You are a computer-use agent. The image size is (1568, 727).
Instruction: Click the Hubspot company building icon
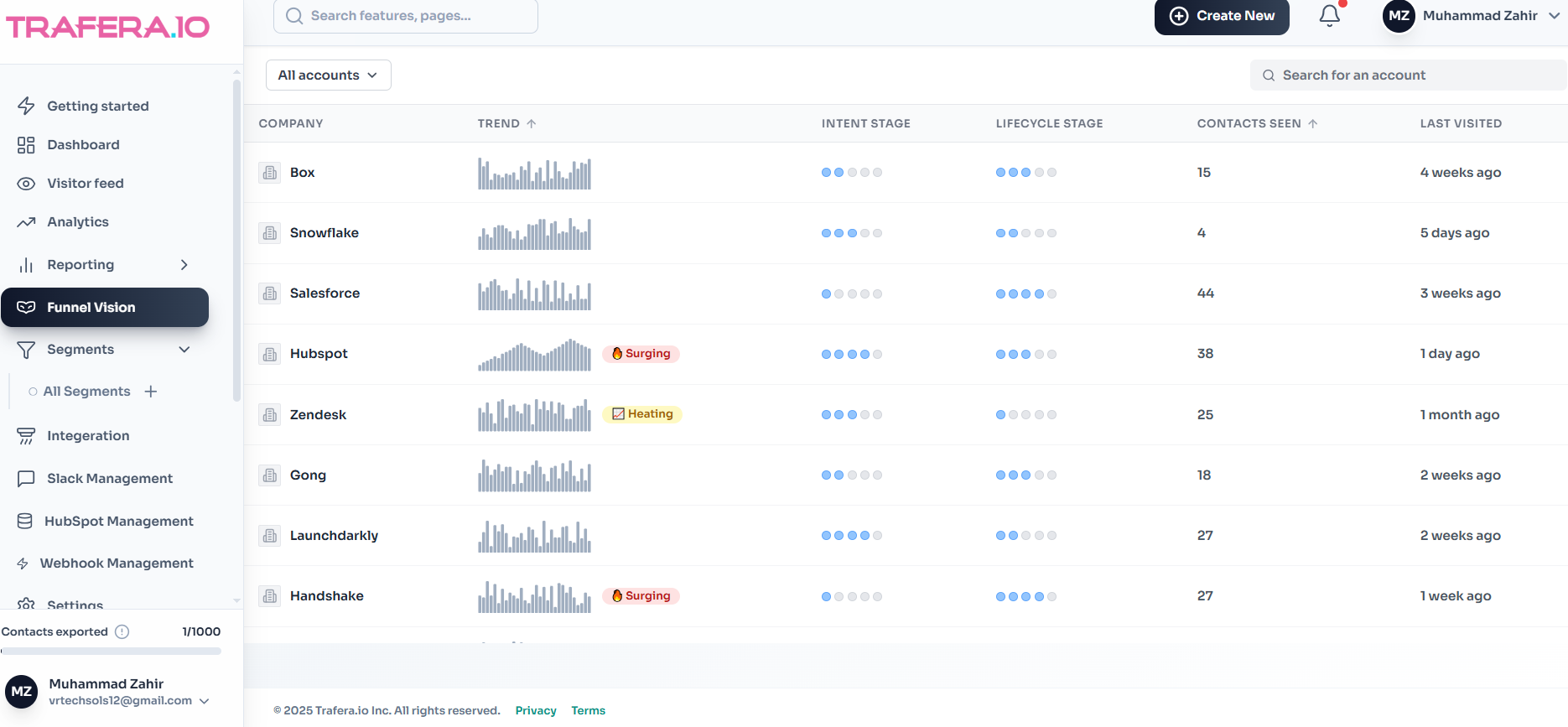pos(270,354)
